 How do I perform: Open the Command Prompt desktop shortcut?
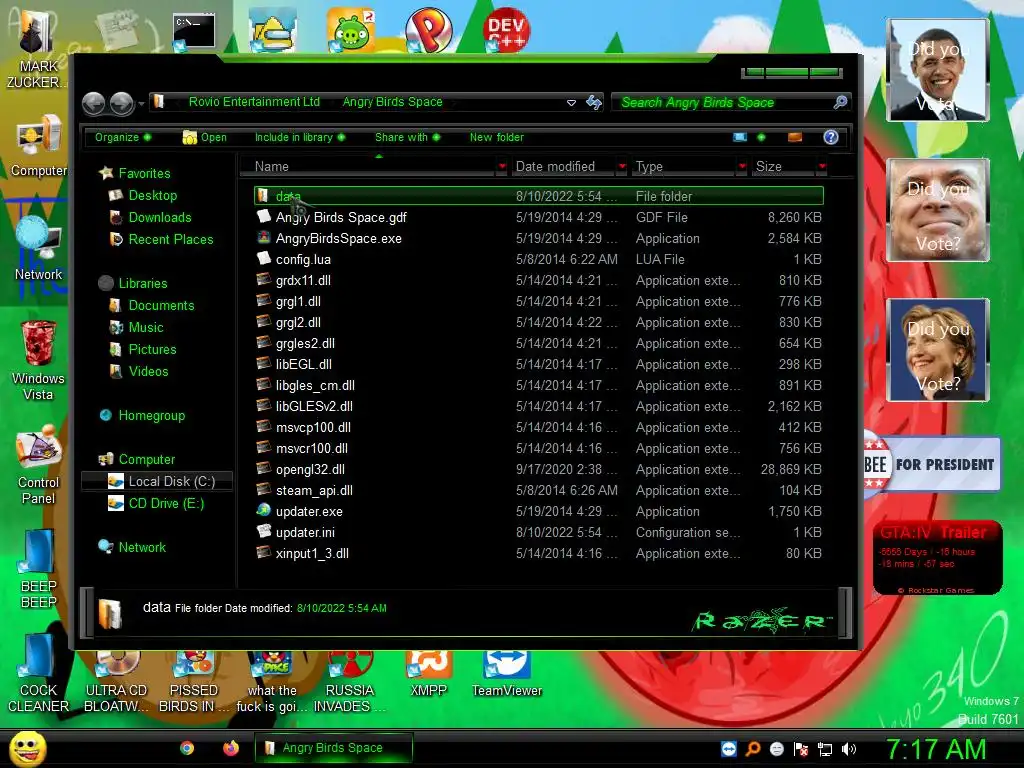pyautogui.click(x=194, y=31)
